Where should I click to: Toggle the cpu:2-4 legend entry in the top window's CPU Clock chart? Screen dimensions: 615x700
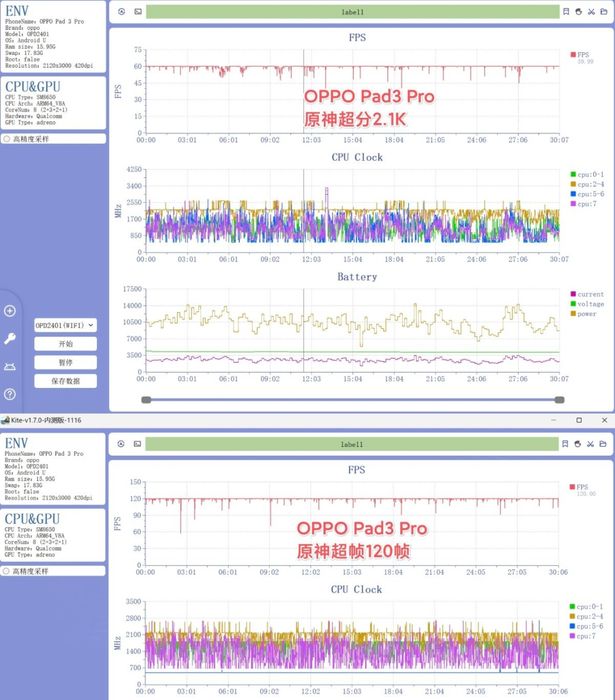[587, 184]
